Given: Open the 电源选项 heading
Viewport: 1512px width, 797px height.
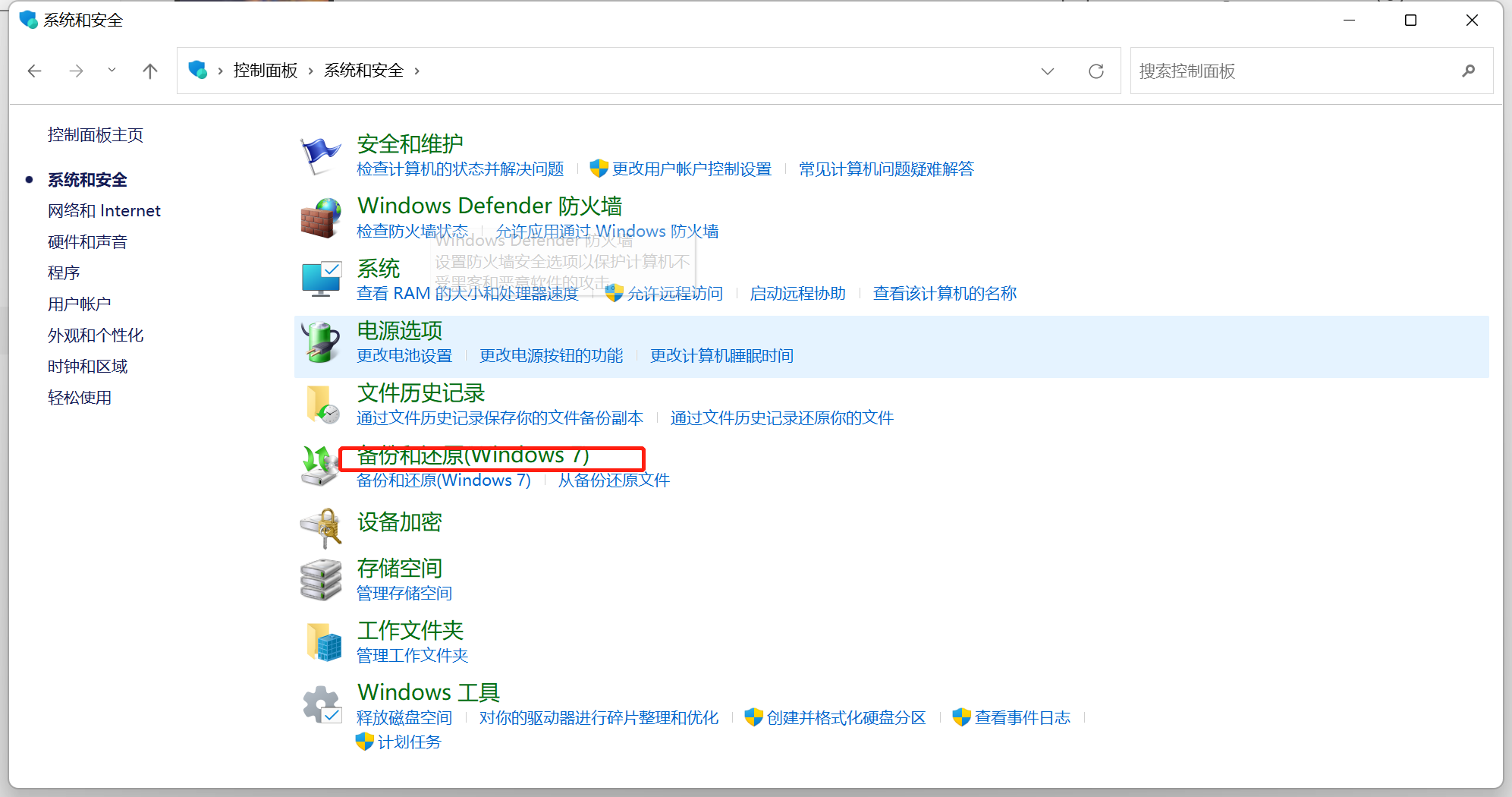Looking at the screenshot, I should [x=400, y=330].
